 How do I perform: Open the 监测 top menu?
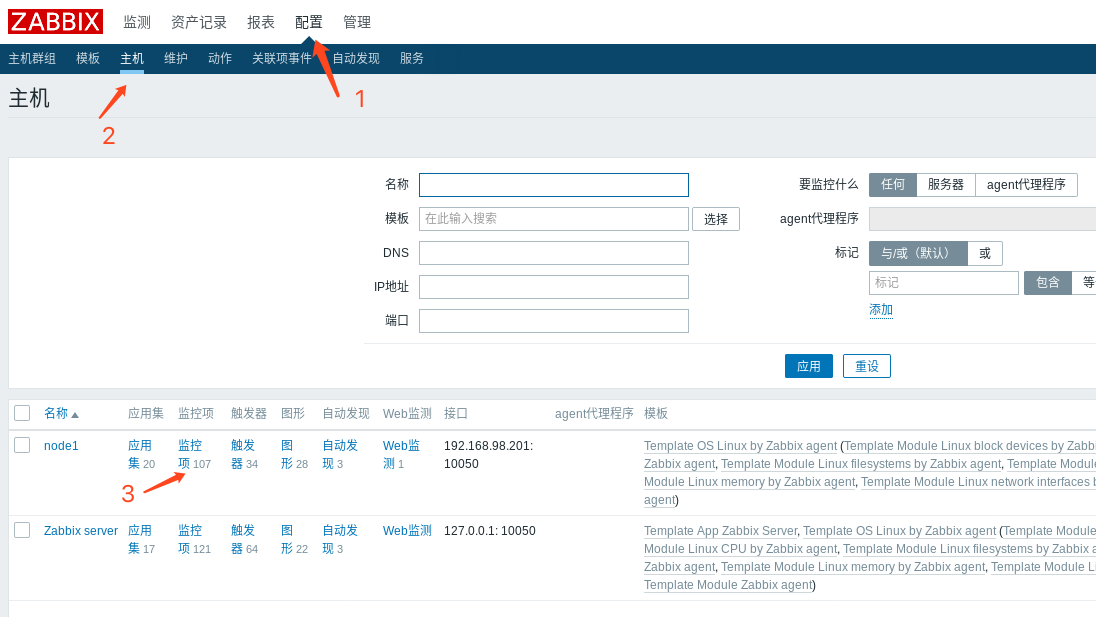(137, 22)
